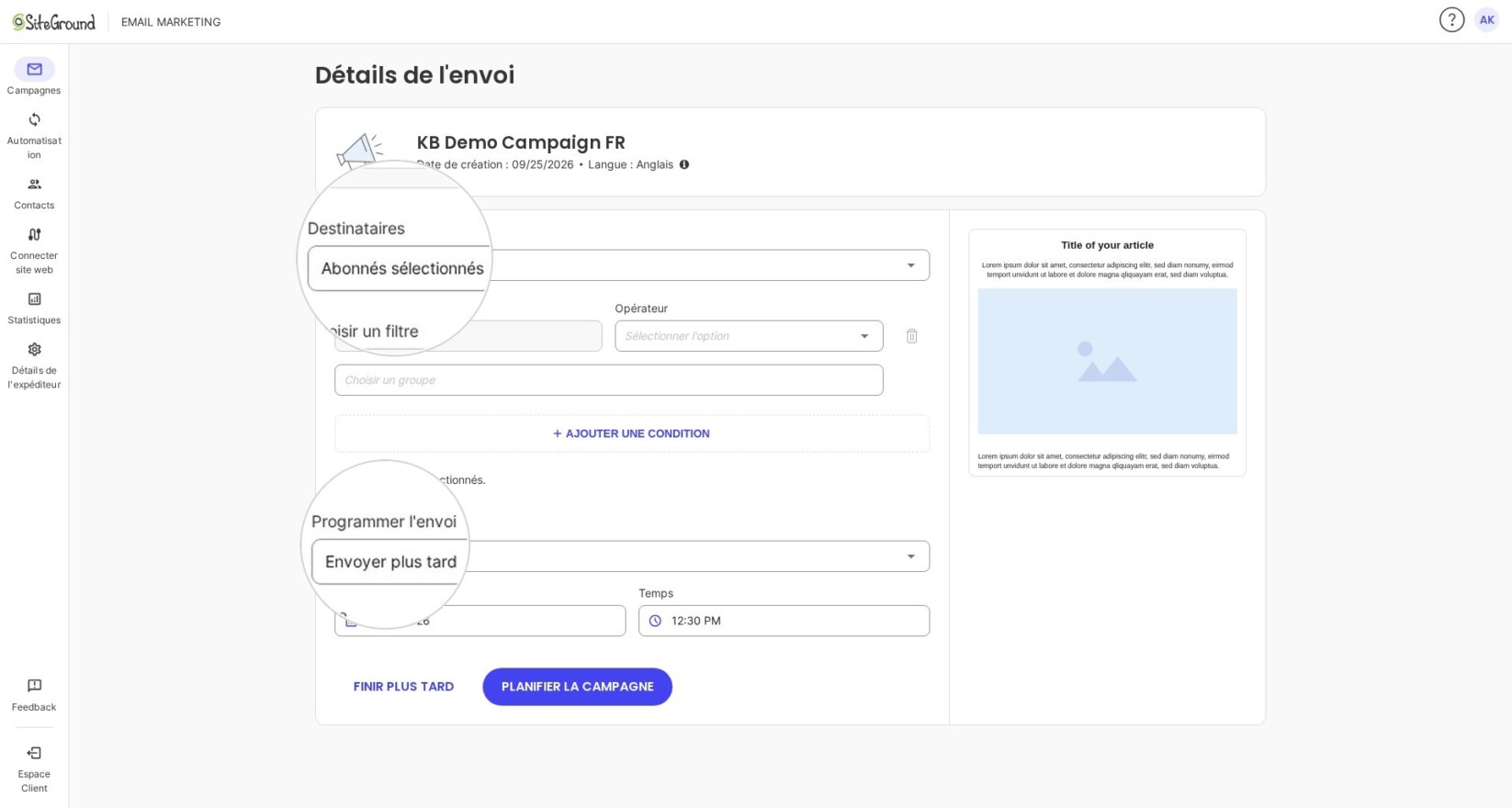Screen dimensions: 1512x808
Task: Click Ajouter une condition
Action: [x=632, y=433]
